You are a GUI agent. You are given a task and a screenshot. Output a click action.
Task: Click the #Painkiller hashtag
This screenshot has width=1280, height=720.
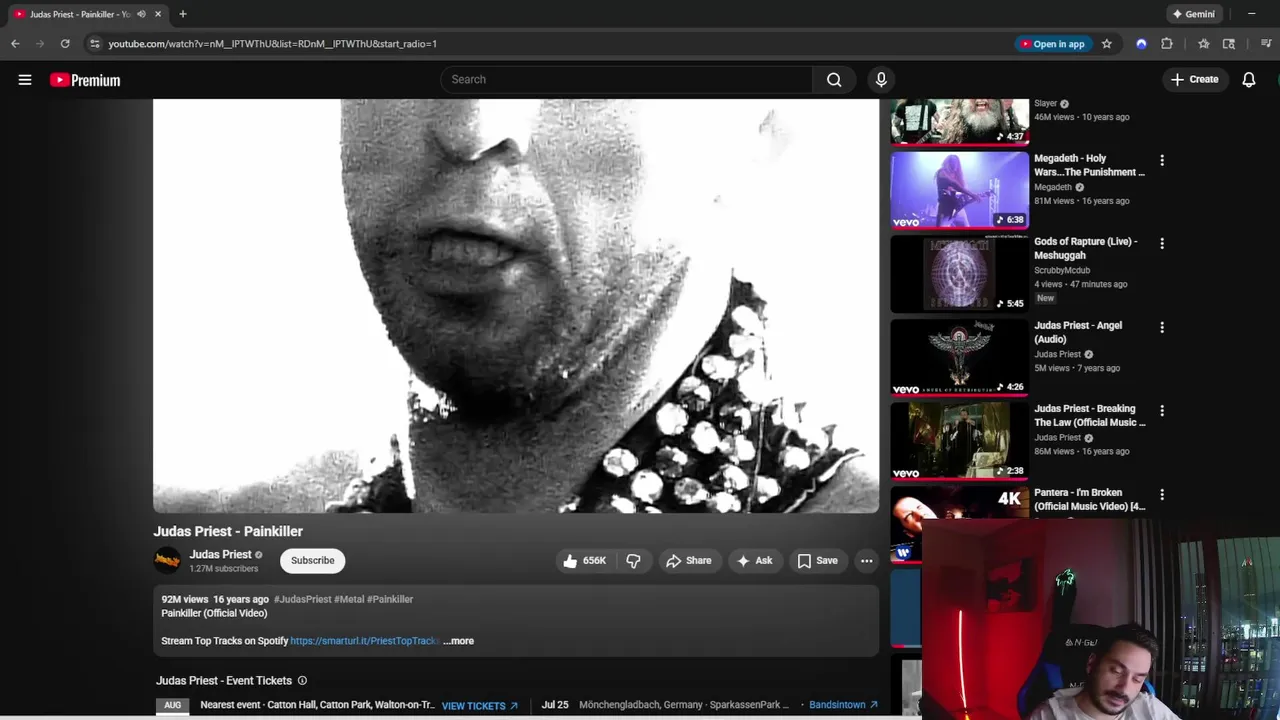[390, 599]
